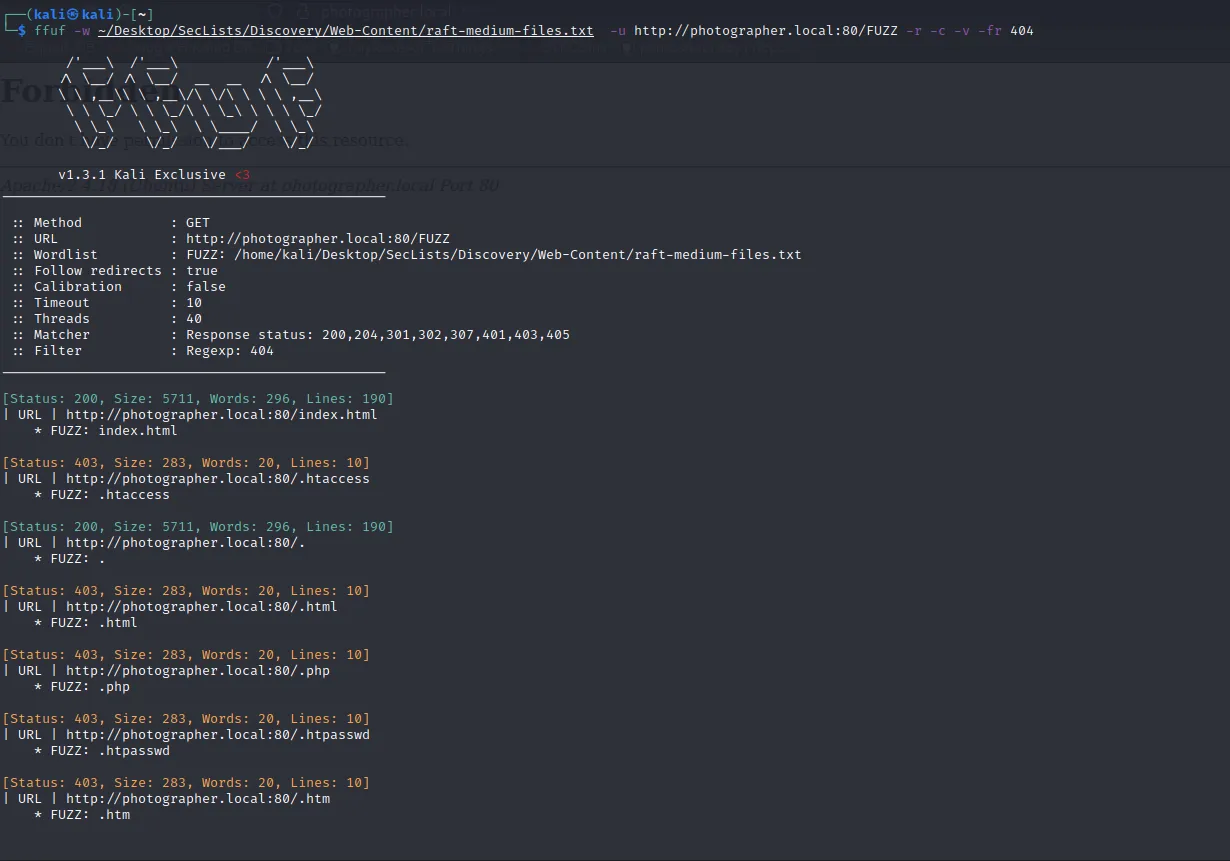Image resolution: width=1230 pixels, height=861 pixels.
Task: Open the .htpasswd result URL
Action: [x=217, y=735]
